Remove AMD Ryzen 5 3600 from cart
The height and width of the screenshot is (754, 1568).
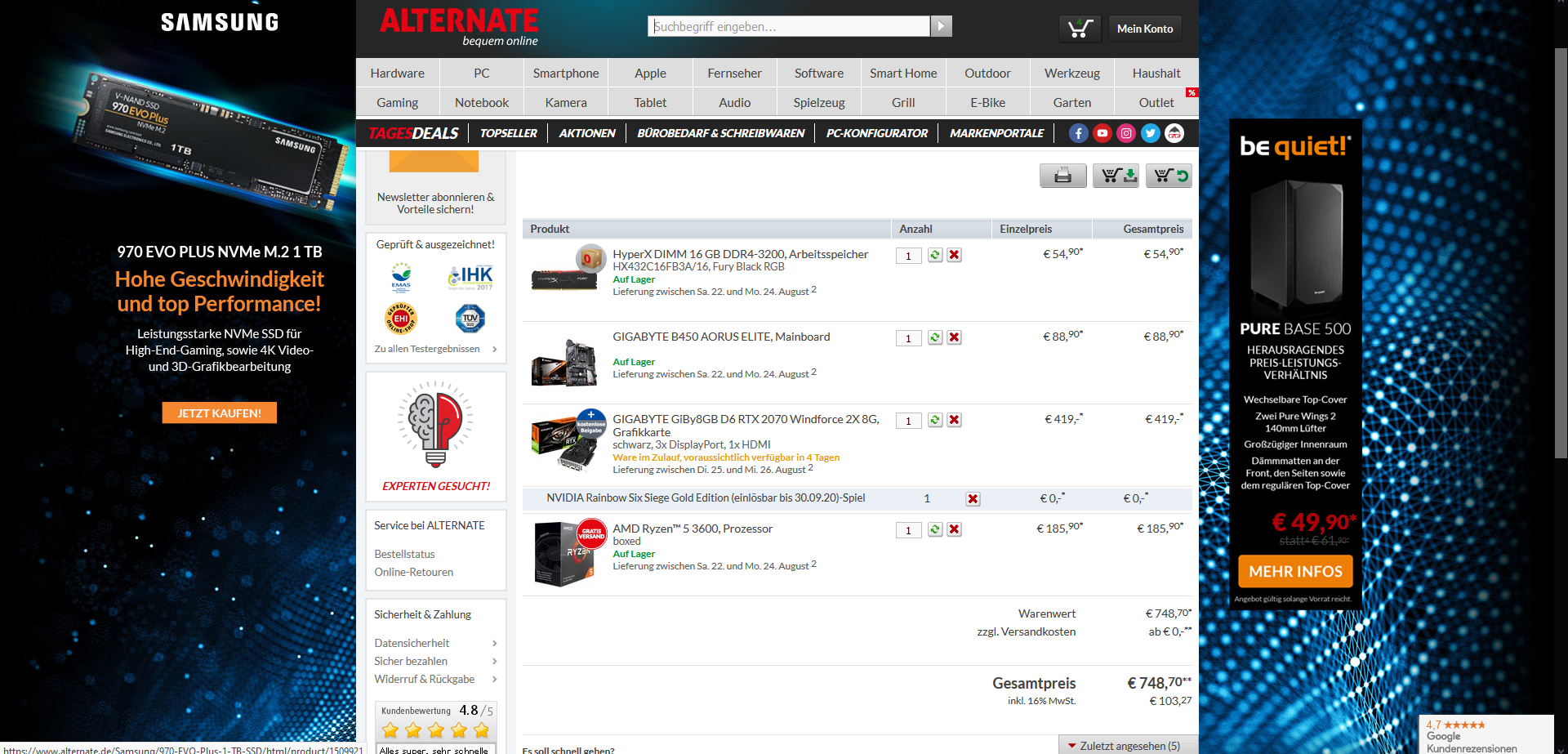point(954,529)
